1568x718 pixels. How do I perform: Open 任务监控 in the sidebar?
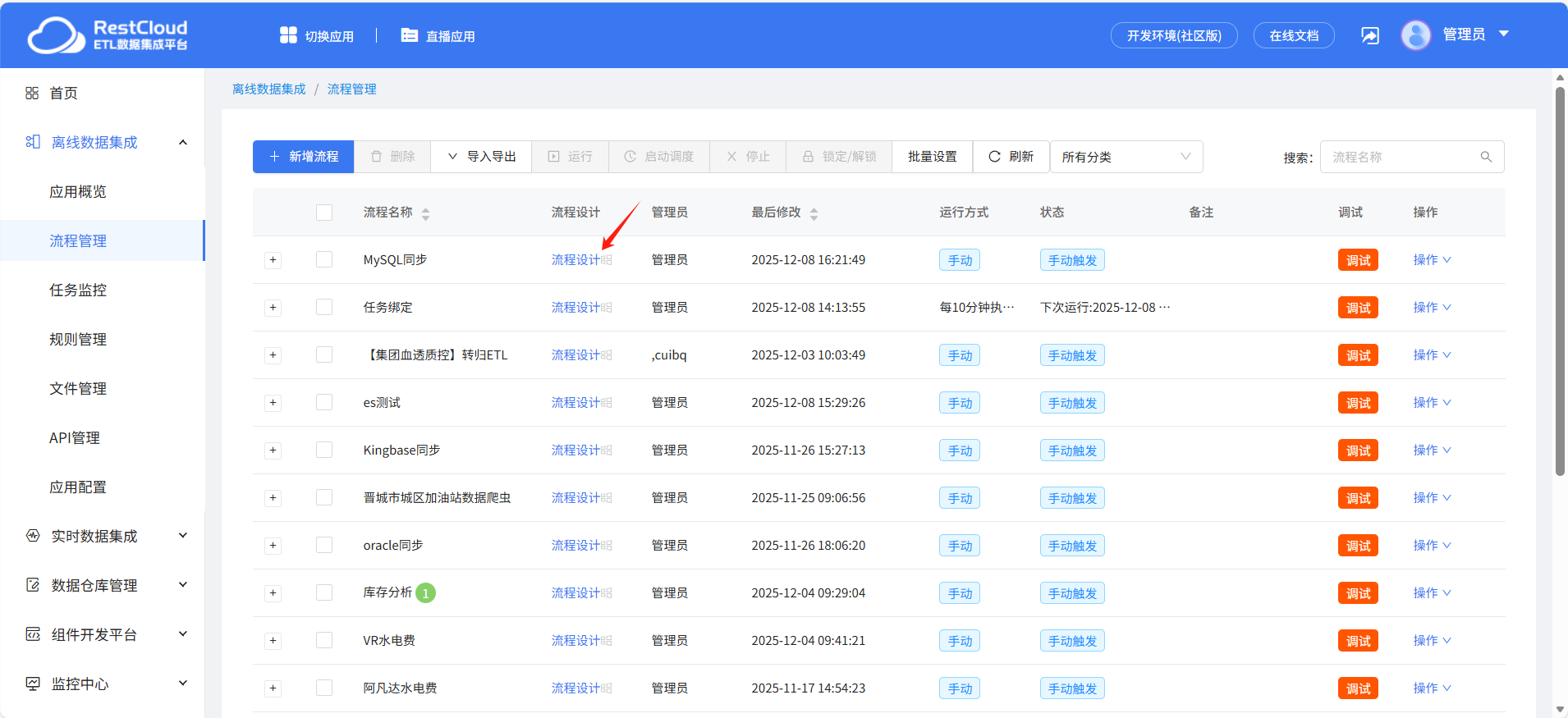pos(78,290)
